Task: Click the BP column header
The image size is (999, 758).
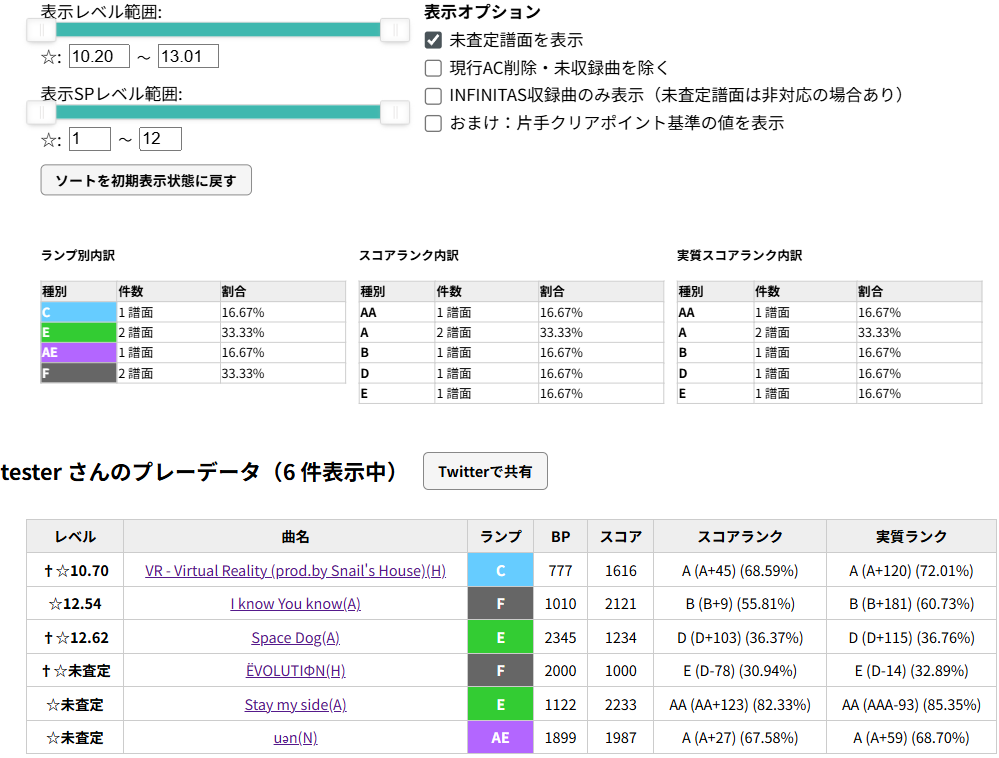Action: click(560, 536)
